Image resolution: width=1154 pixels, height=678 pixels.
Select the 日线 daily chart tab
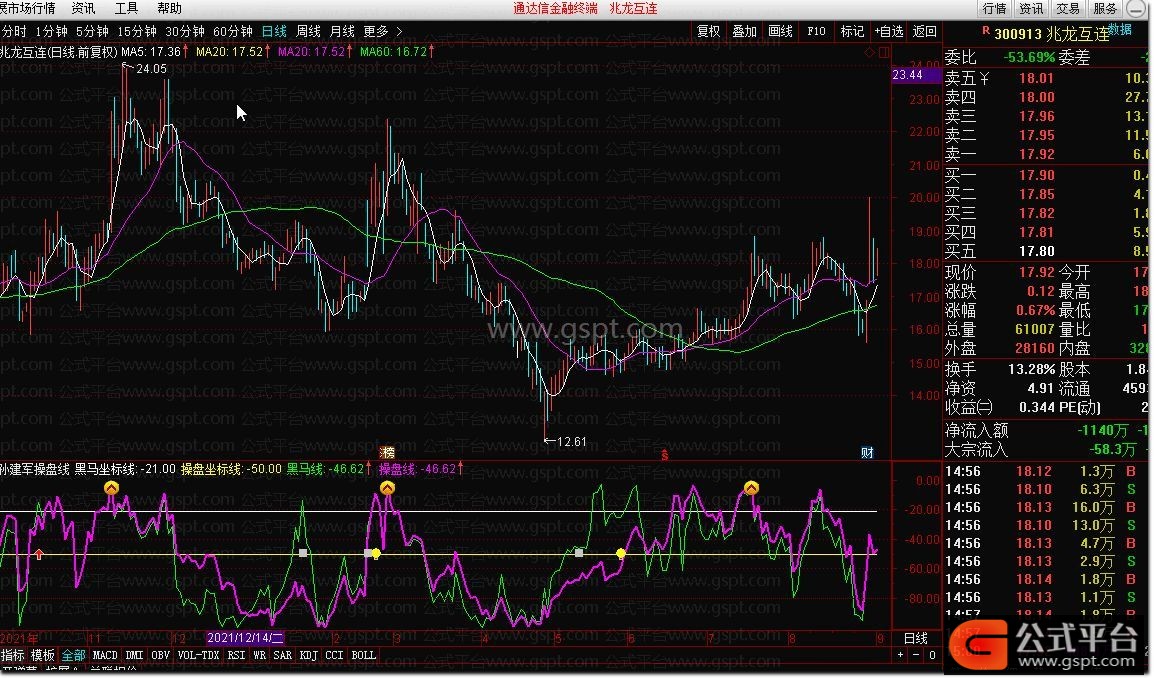point(274,31)
